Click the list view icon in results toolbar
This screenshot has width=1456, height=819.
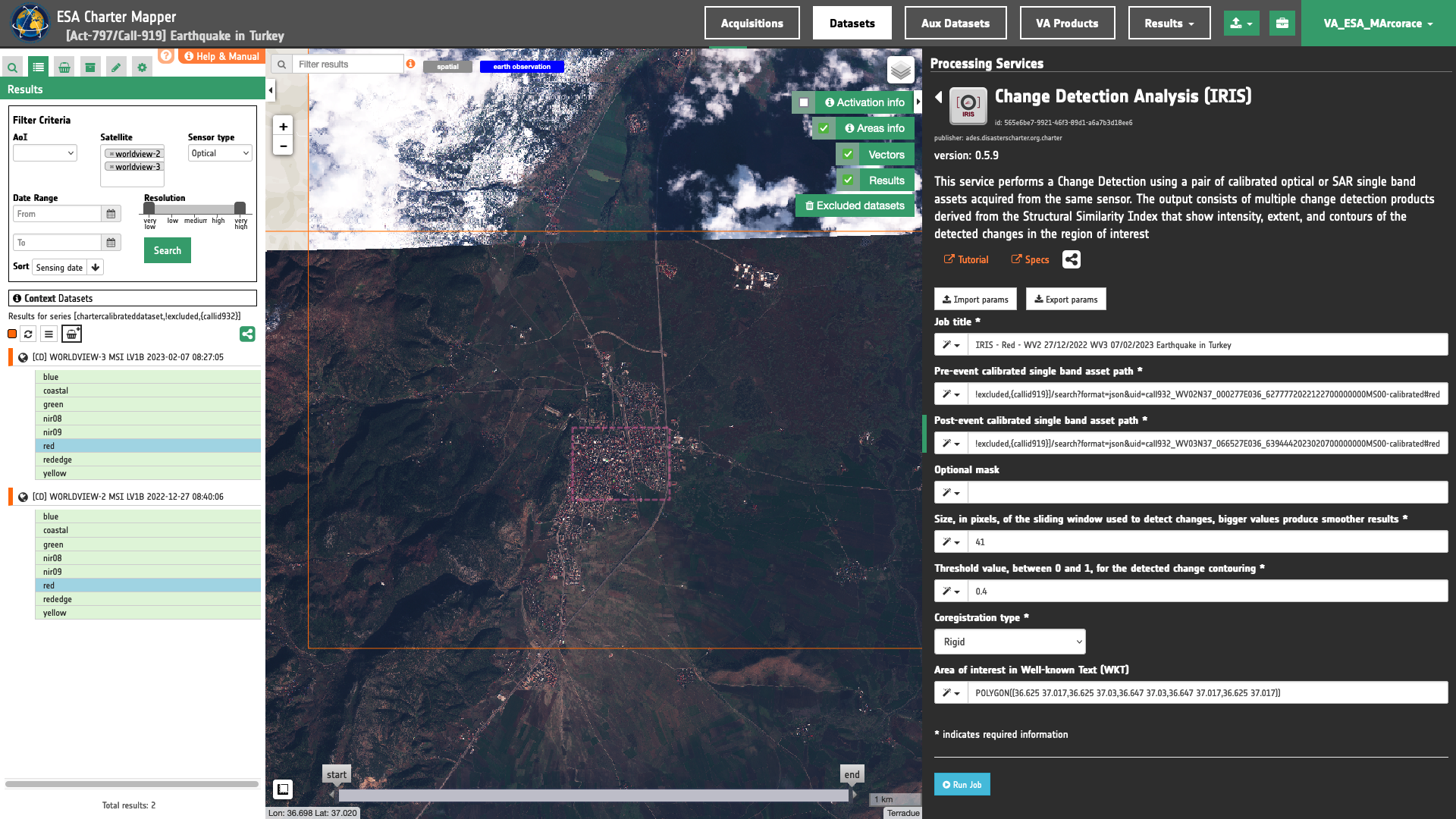point(49,334)
